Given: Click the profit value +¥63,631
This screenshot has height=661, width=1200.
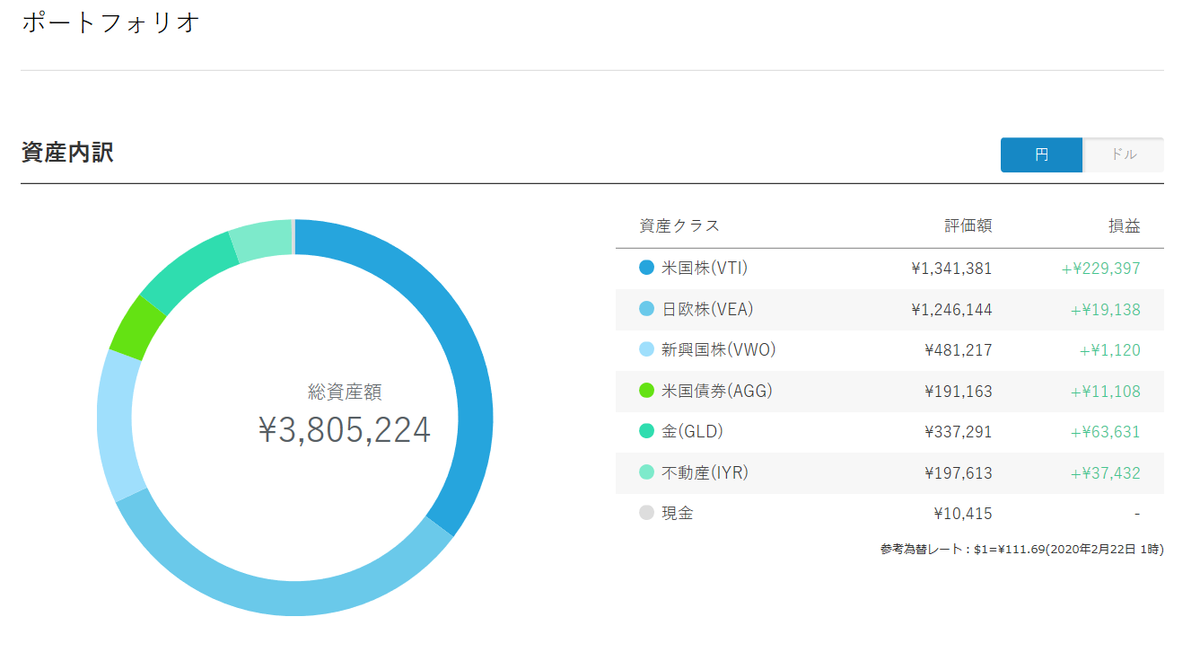Looking at the screenshot, I should point(1105,432).
